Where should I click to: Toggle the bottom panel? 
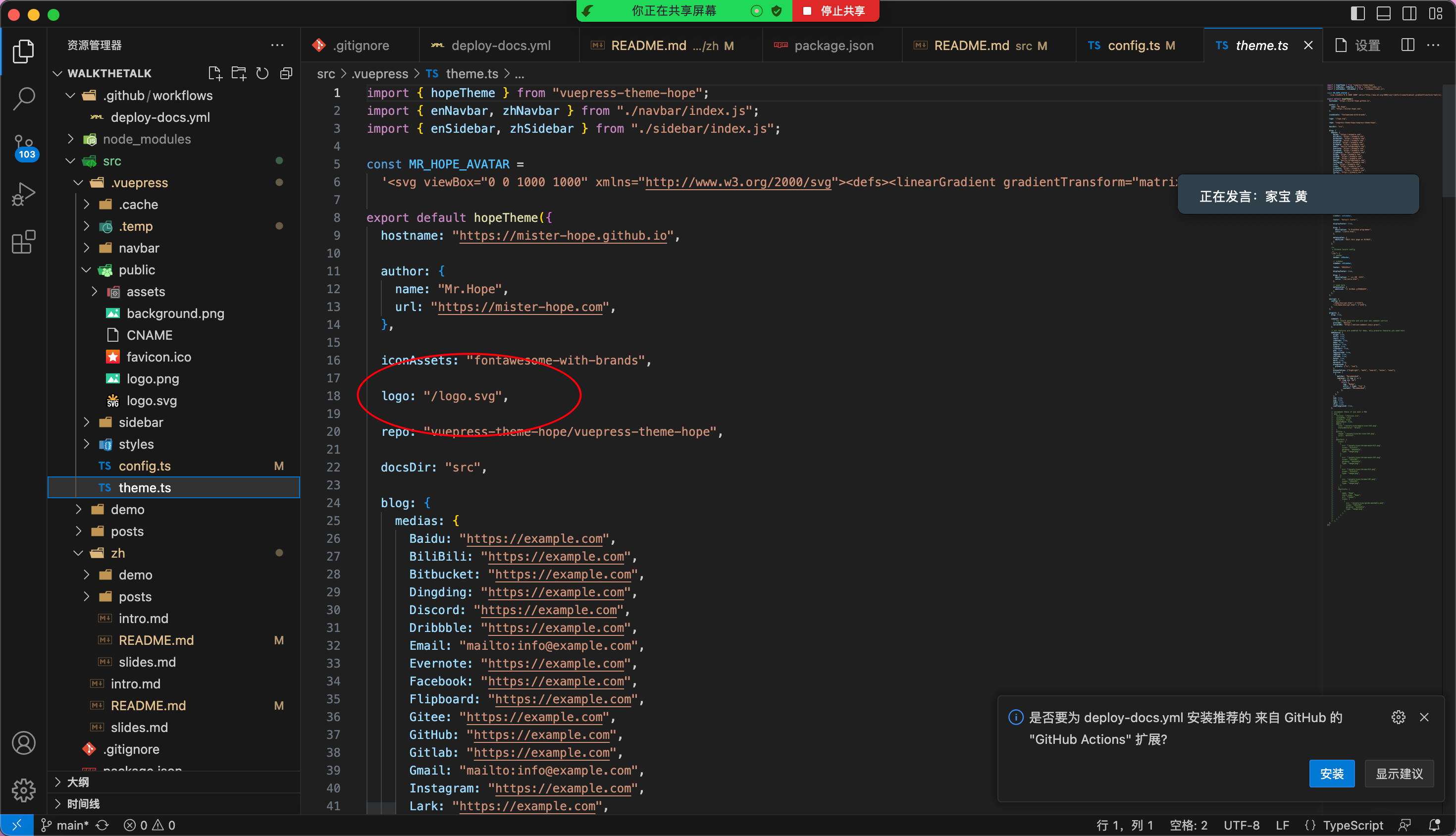1384,13
